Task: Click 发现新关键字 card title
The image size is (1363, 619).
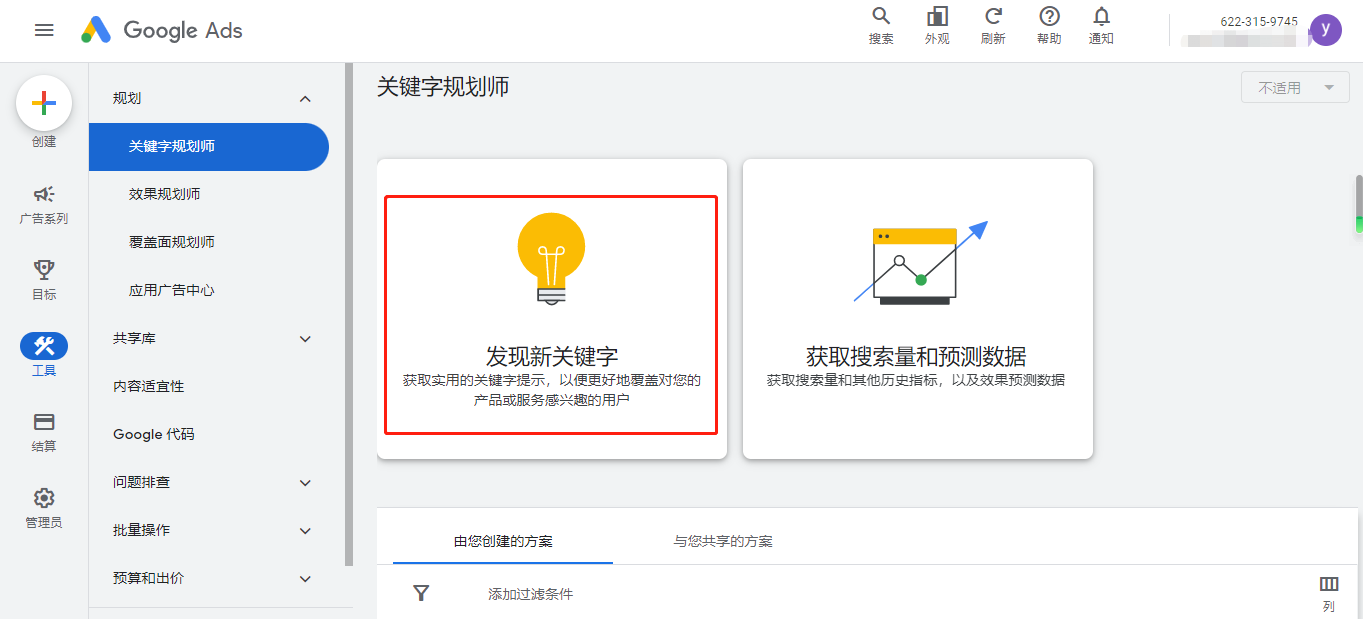Action: point(552,356)
